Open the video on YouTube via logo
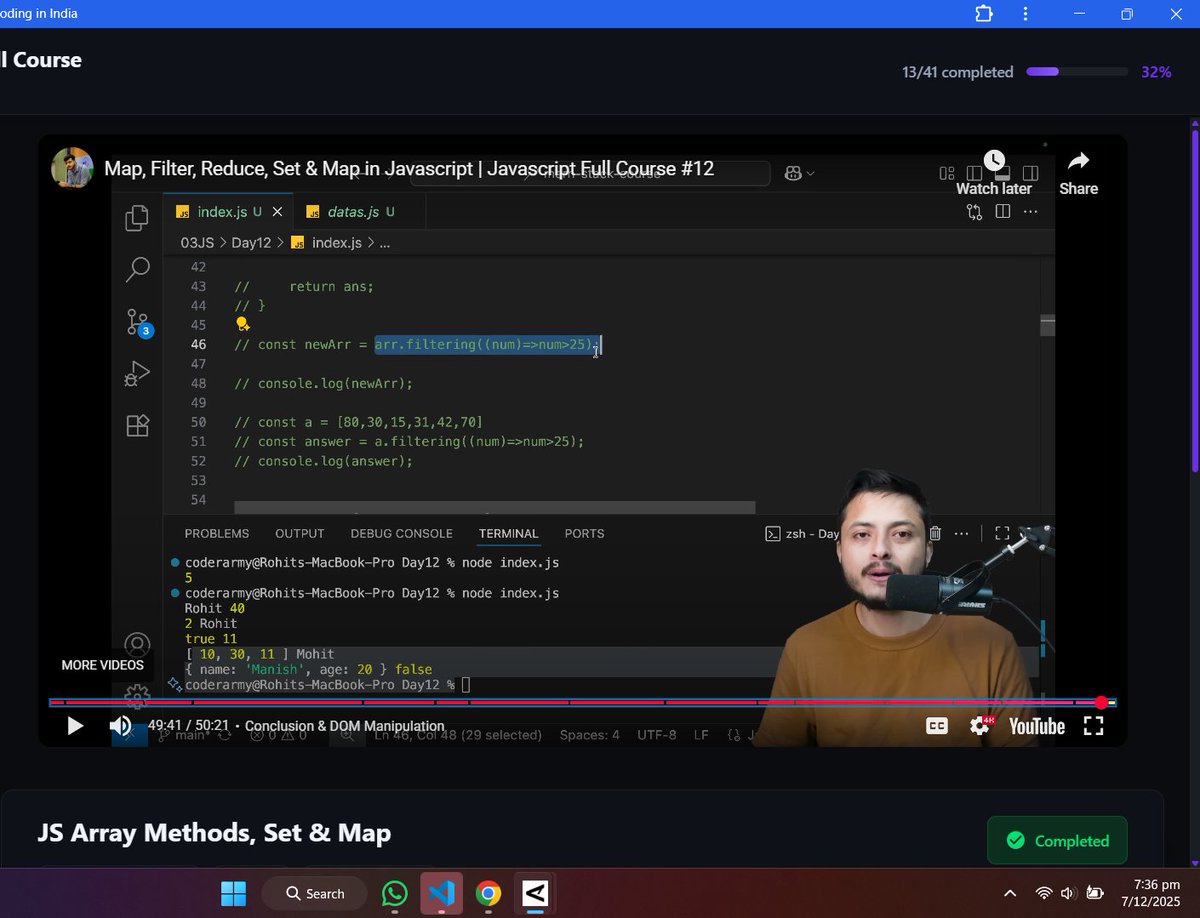Viewport: 1200px width, 918px height. 1037,727
